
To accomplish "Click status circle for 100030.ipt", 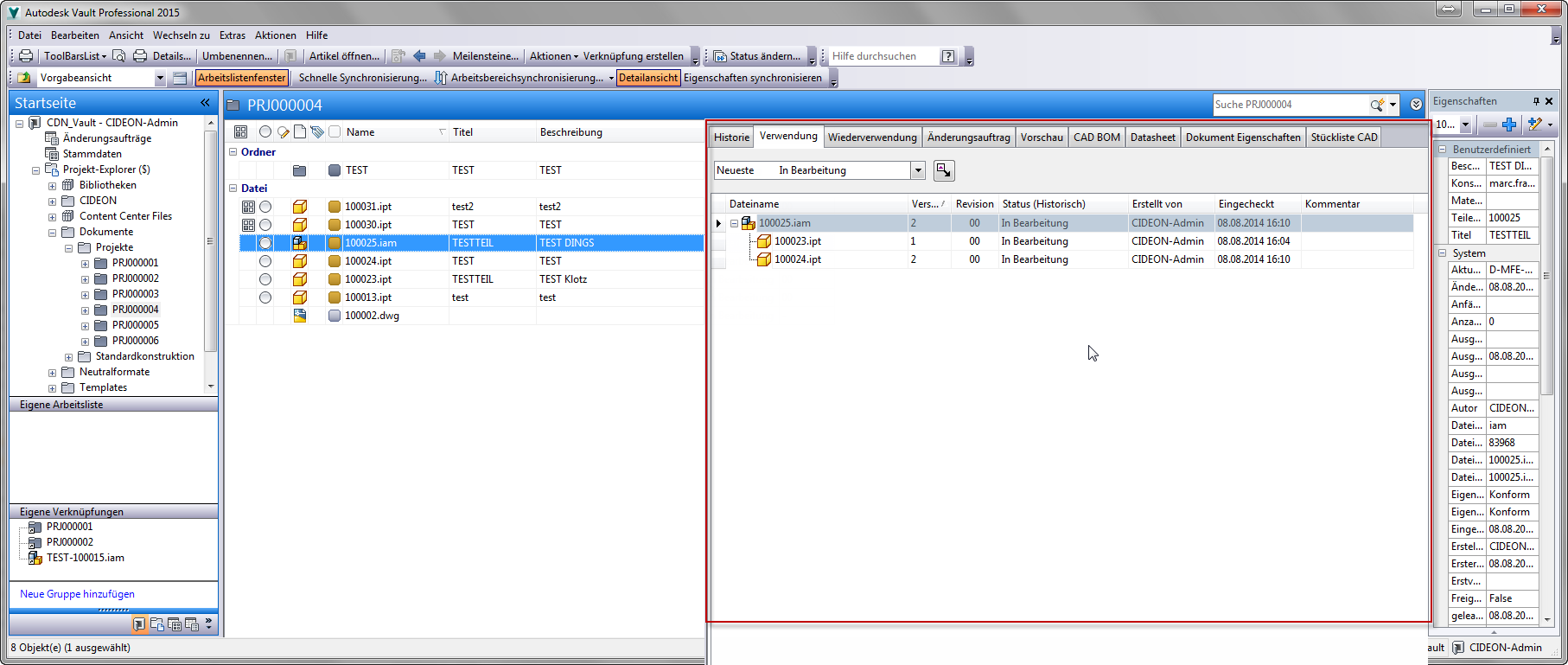I will (265, 225).
